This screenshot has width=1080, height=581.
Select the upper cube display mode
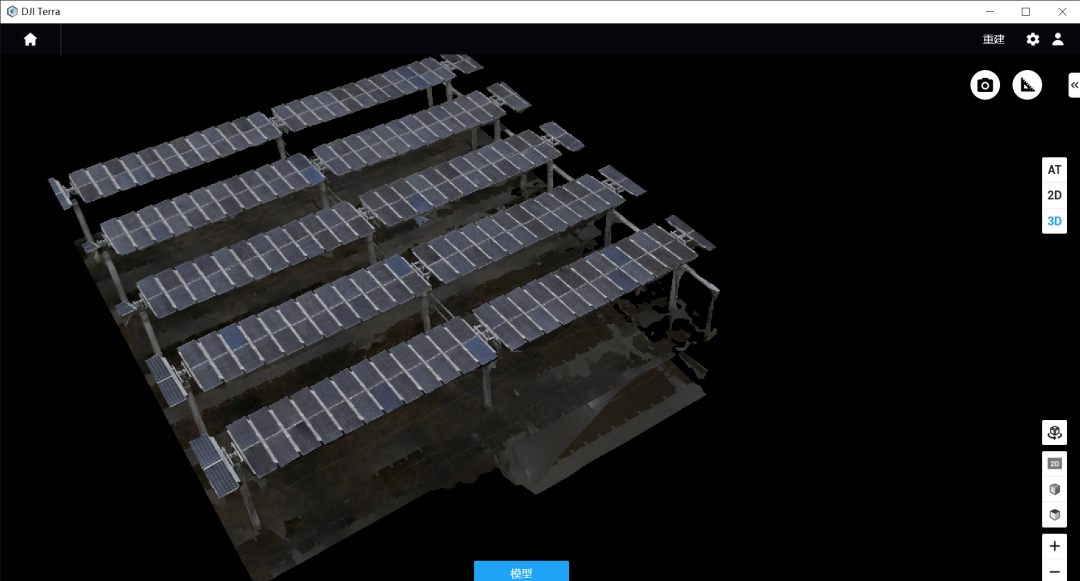1054,490
